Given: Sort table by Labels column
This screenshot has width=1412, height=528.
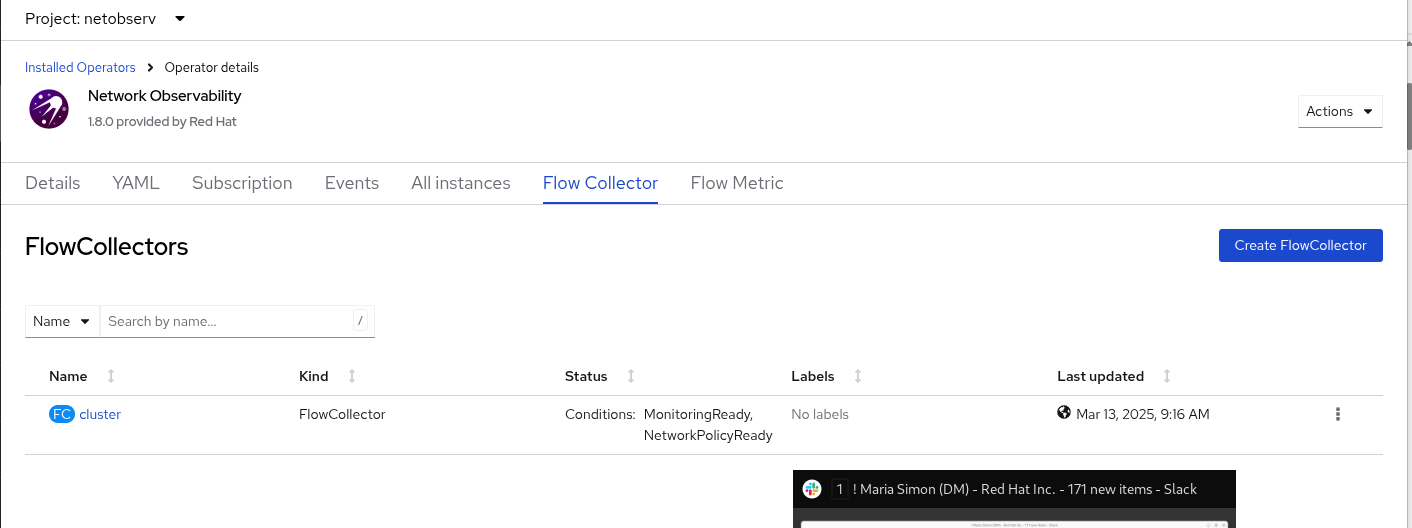Looking at the screenshot, I should pos(858,376).
